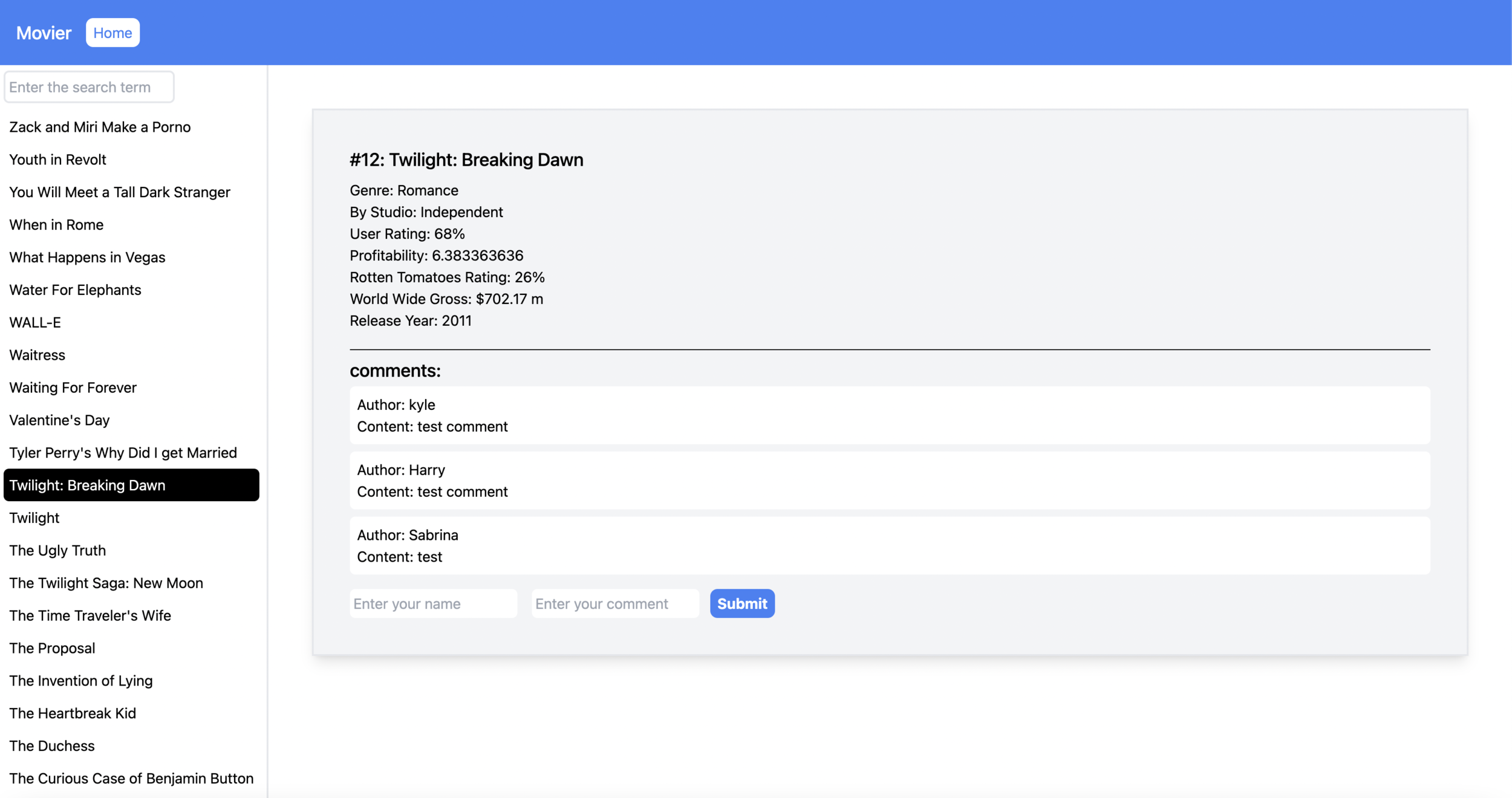Click the Enter your name field
The image size is (1512, 798).
click(433, 603)
